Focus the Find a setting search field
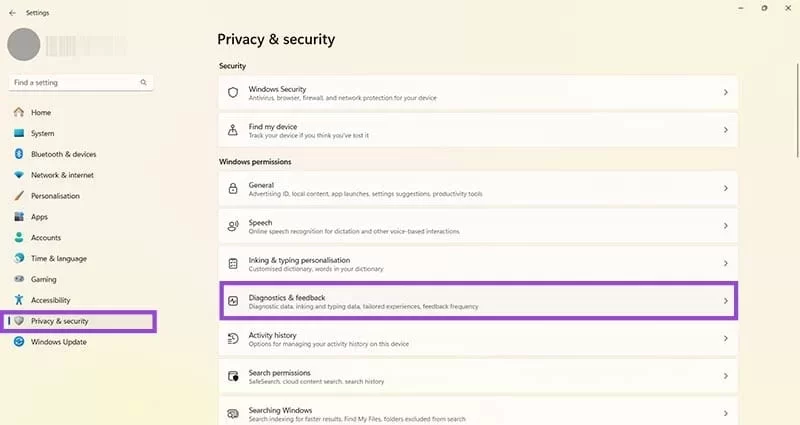Viewport: 800px width, 425px height. 75,83
